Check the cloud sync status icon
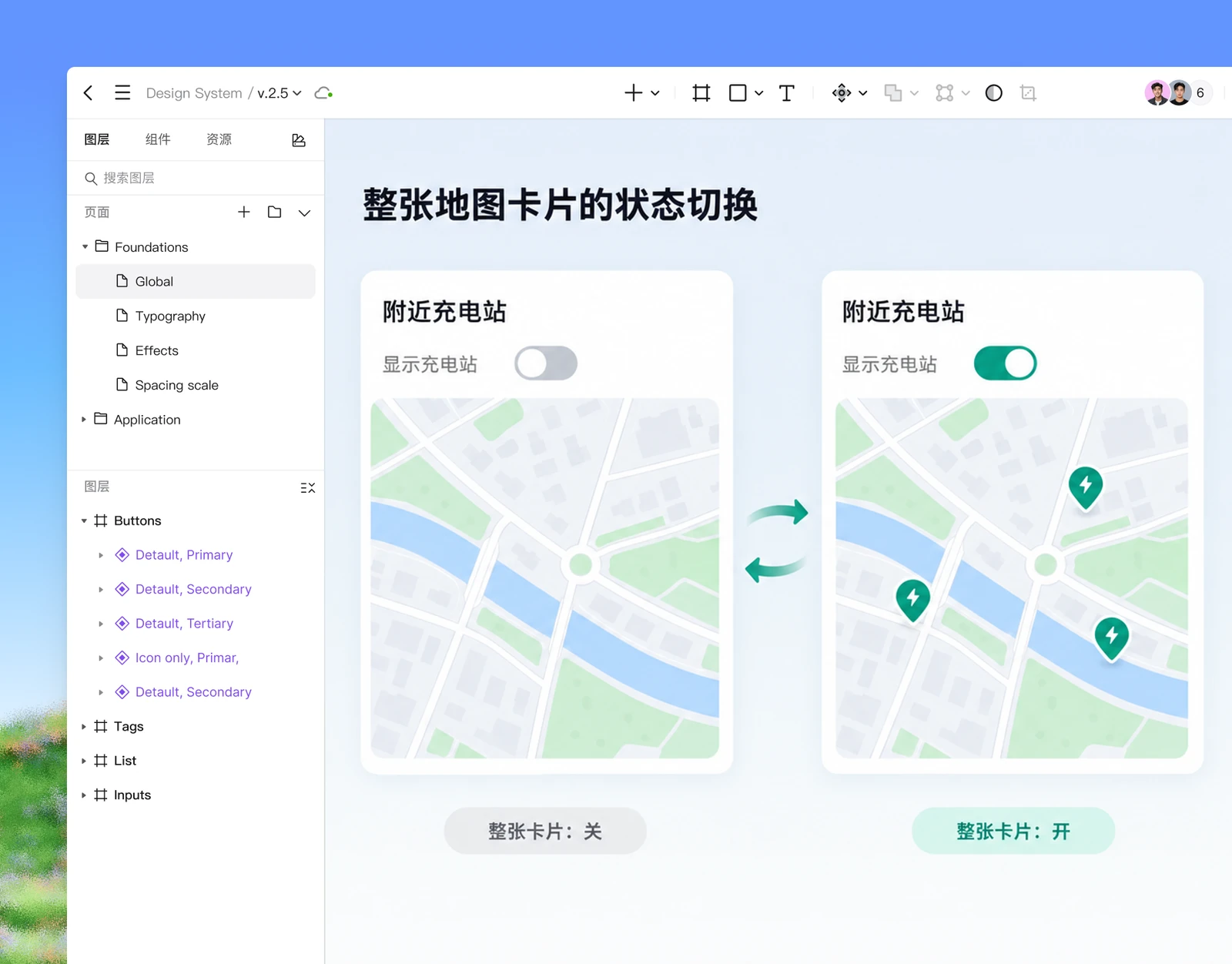1232x964 pixels. tap(323, 93)
